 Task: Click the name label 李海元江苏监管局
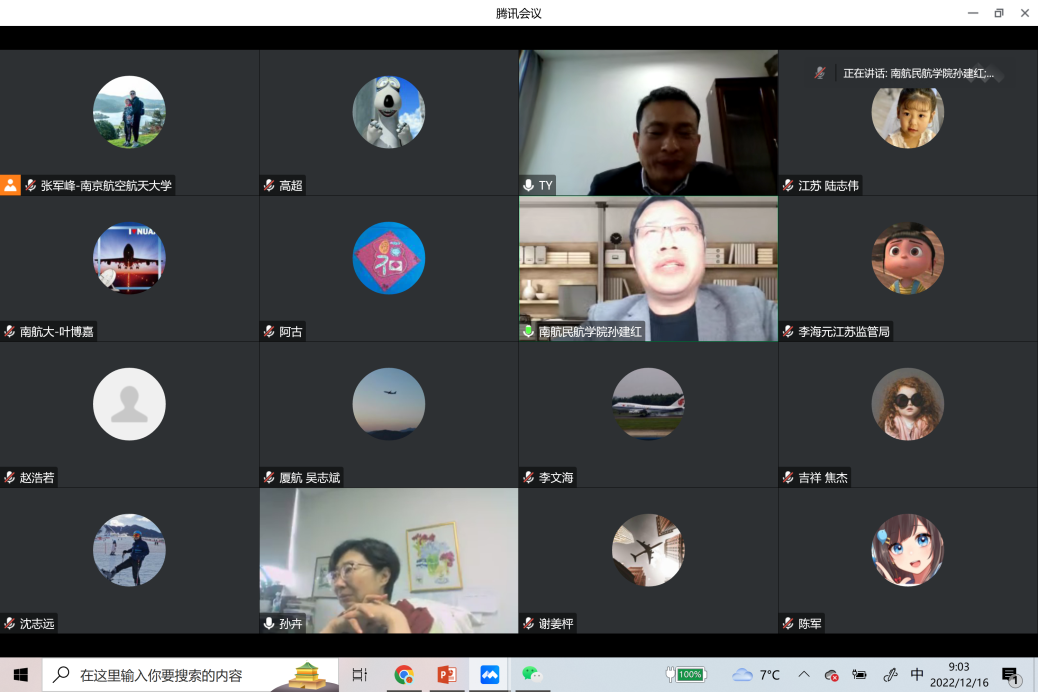coord(843,332)
